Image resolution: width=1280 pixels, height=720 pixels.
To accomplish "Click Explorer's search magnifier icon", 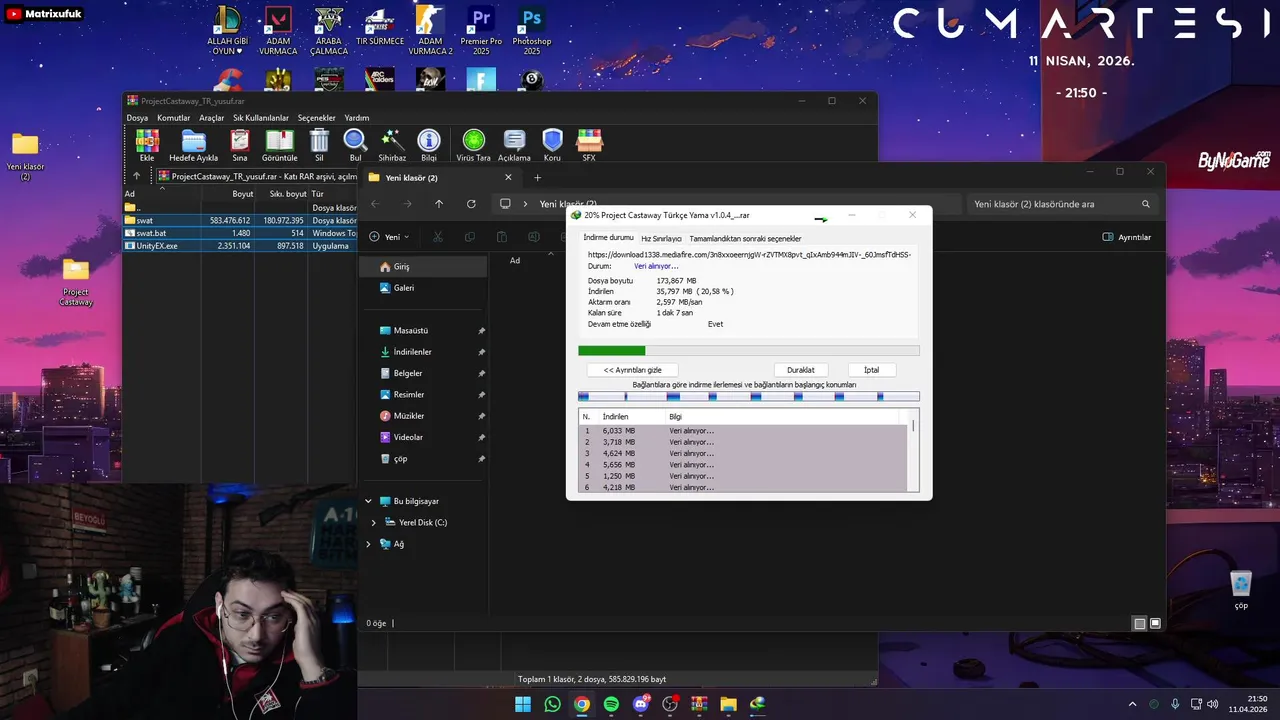I will (1146, 204).
